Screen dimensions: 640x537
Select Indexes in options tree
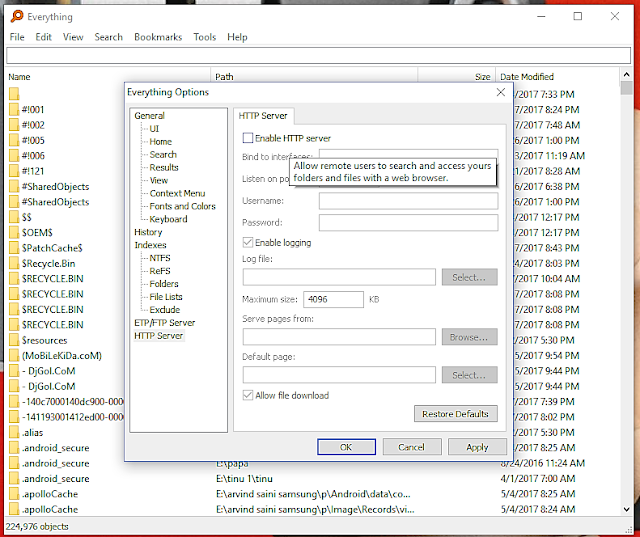coord(150,245)
